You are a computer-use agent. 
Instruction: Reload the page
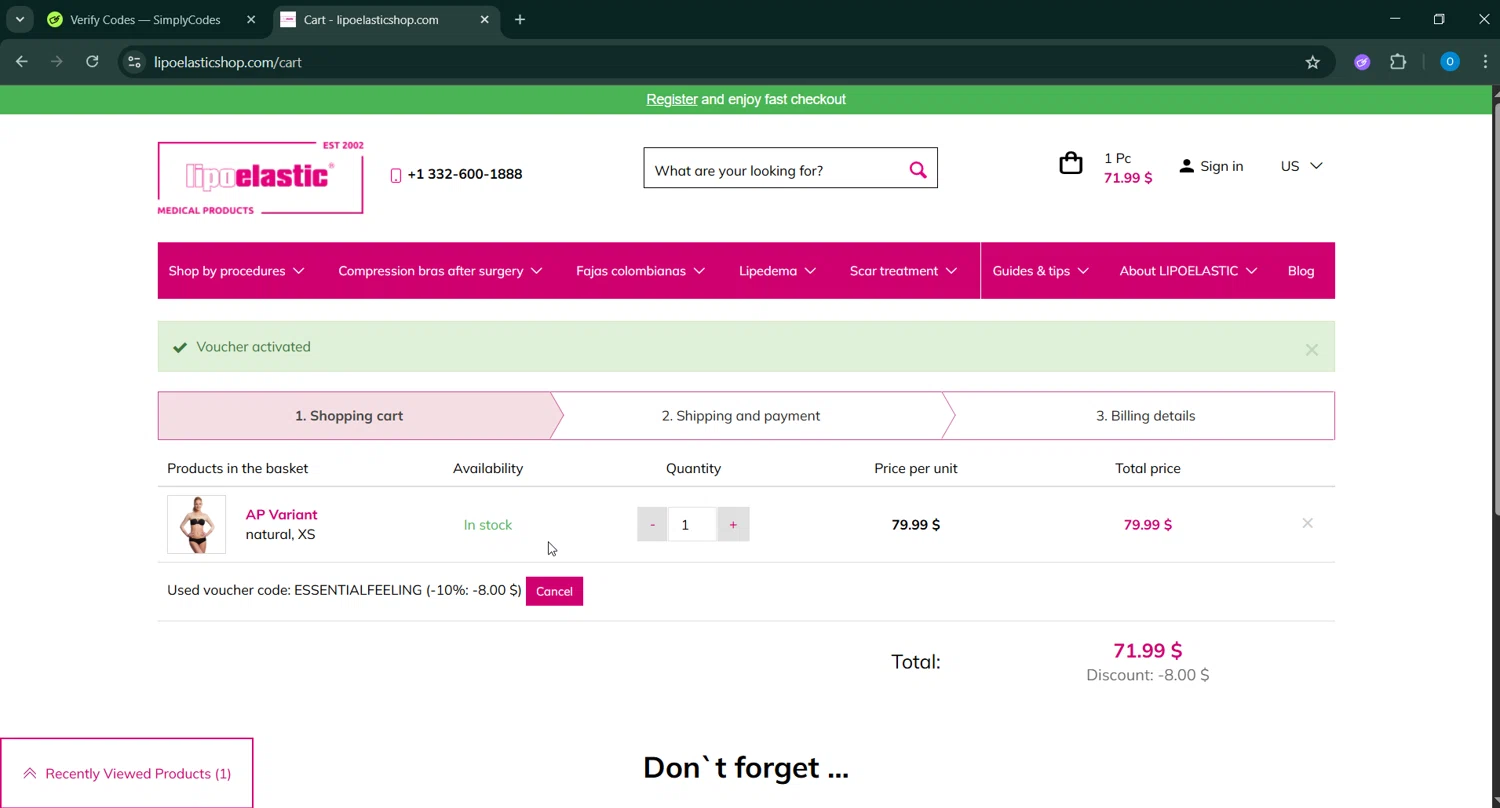92,62
